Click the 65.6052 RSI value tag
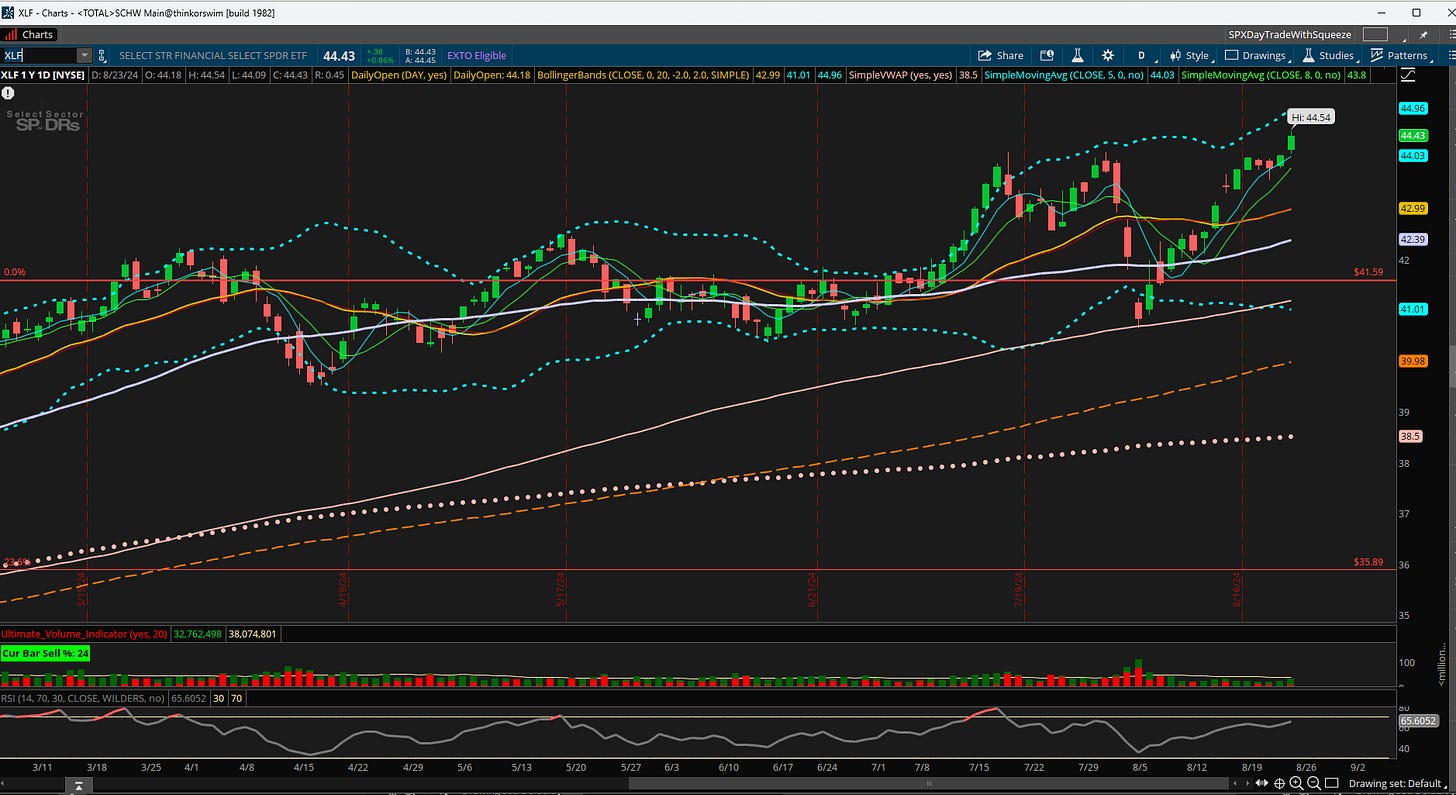The width and height of the screenshot is (1456, 795). 1418,720
